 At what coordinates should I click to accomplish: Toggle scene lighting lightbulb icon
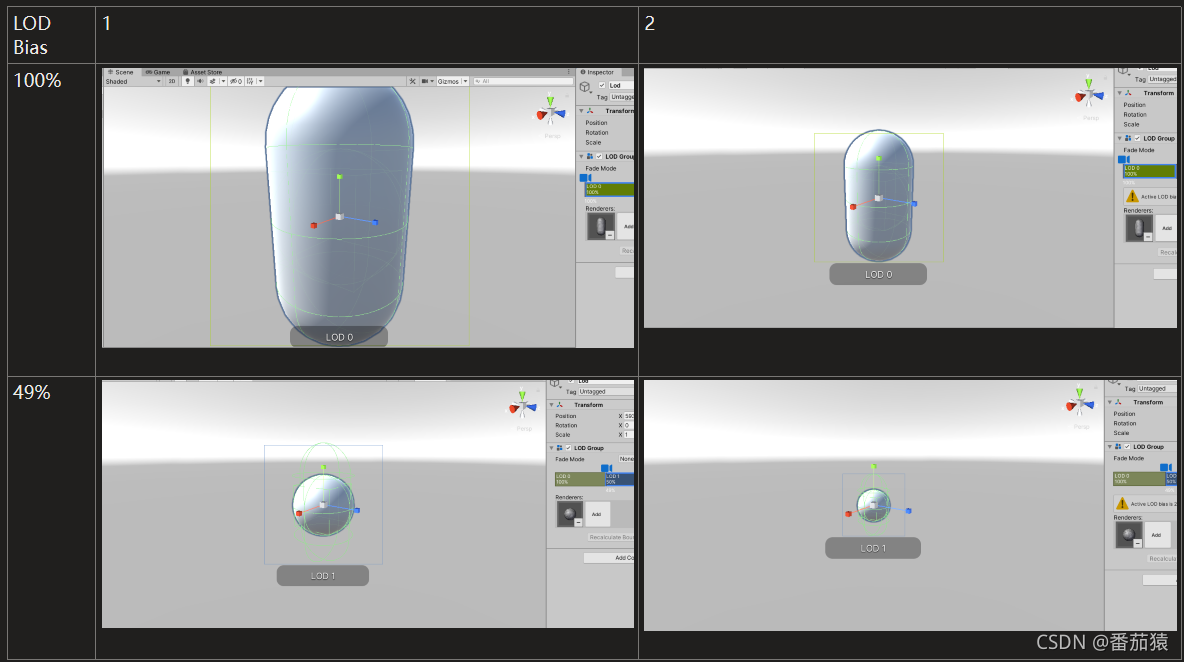187,82
